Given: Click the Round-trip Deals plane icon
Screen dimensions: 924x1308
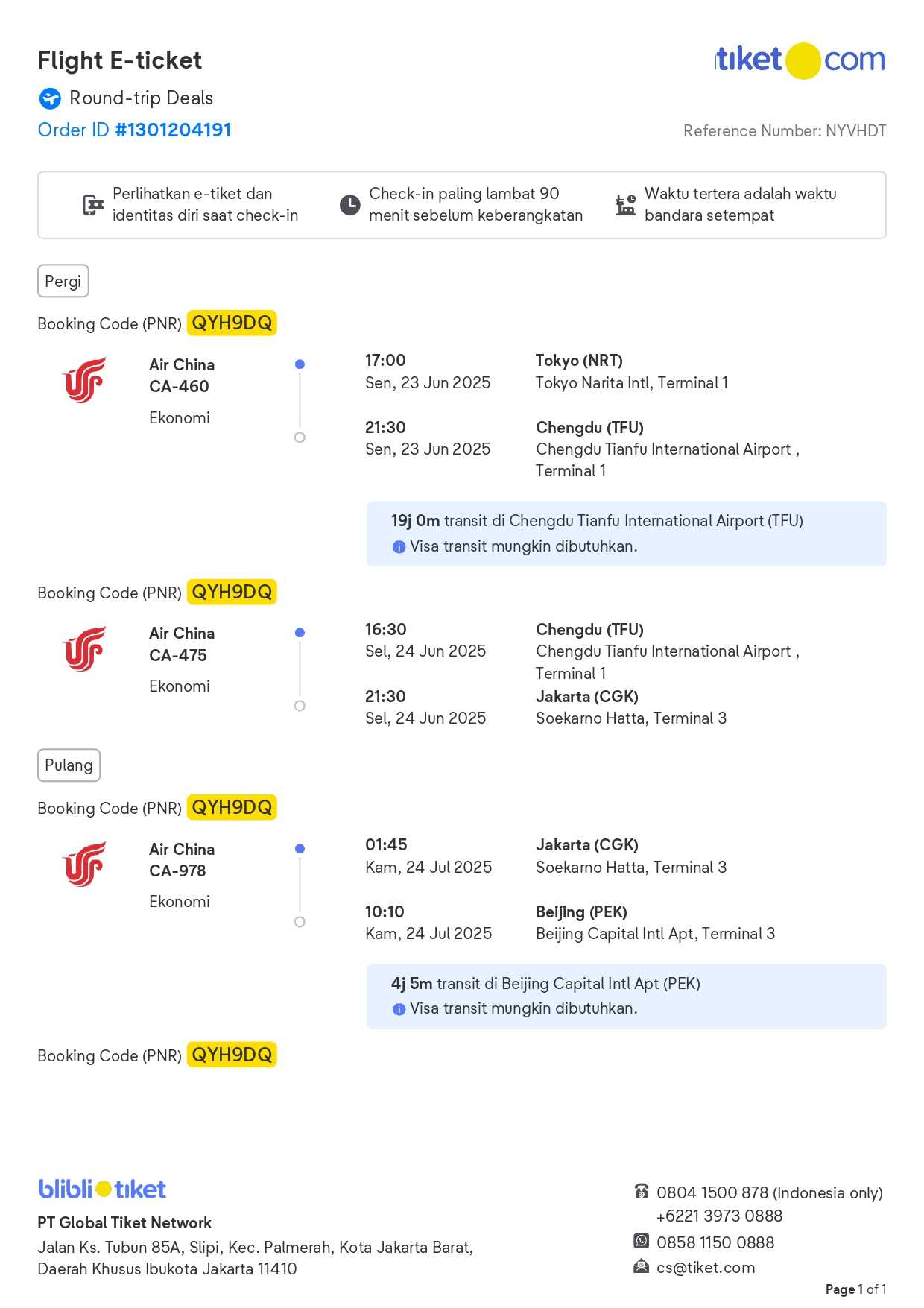Looking at the screenshot, I should pyautogui.click(x=50, y=98).
